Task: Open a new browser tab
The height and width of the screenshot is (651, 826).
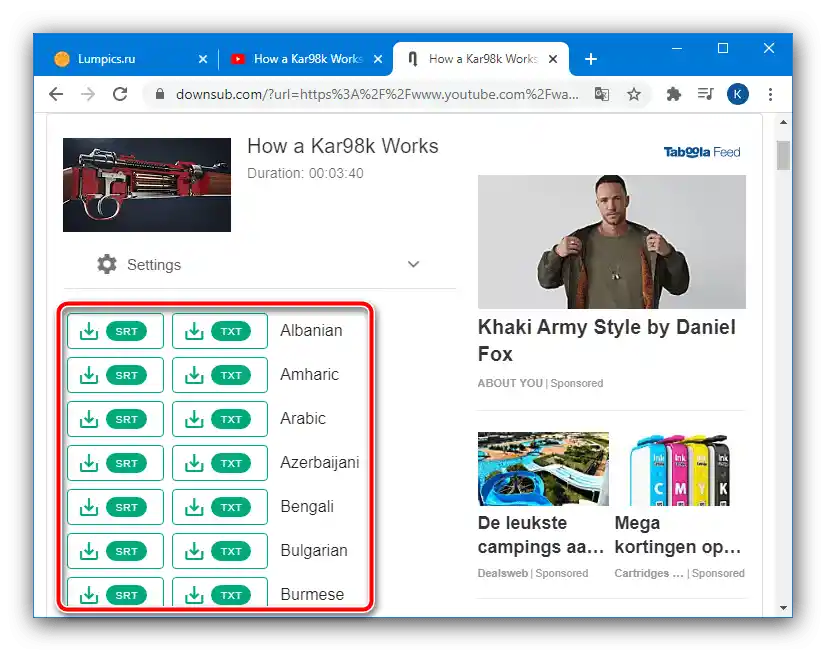Action: point(591,59)
